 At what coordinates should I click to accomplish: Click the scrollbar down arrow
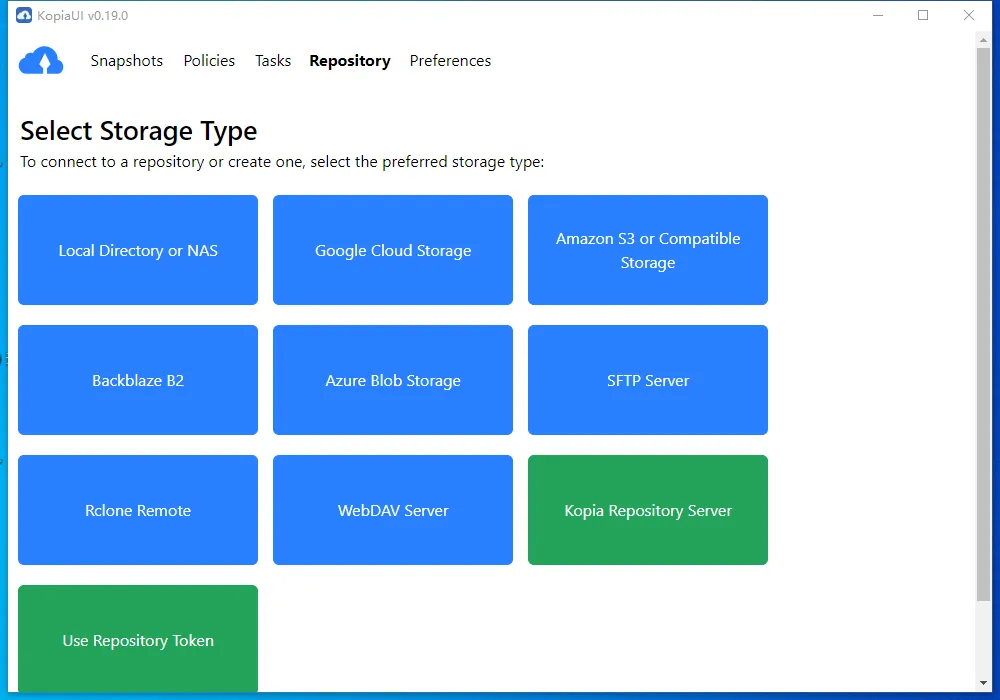[983, 683]
